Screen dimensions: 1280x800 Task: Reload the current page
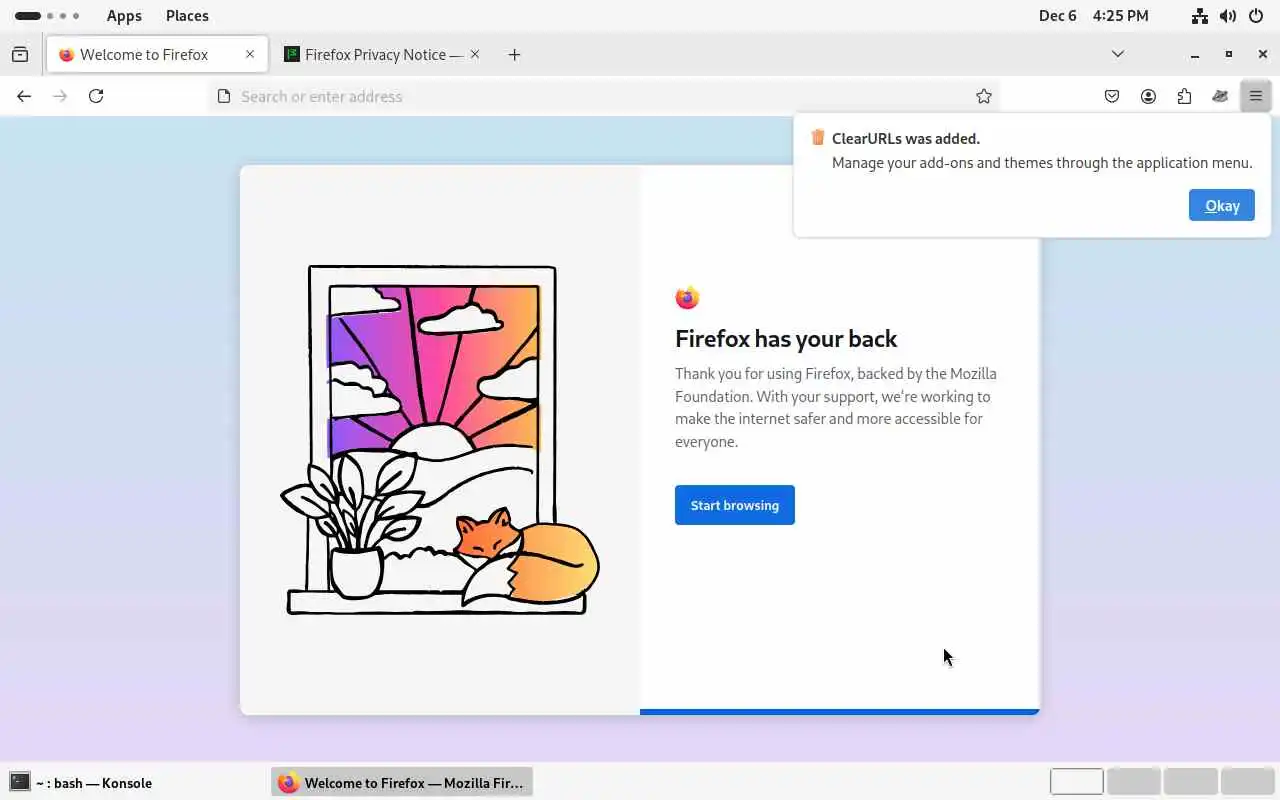tap(96, 96)
